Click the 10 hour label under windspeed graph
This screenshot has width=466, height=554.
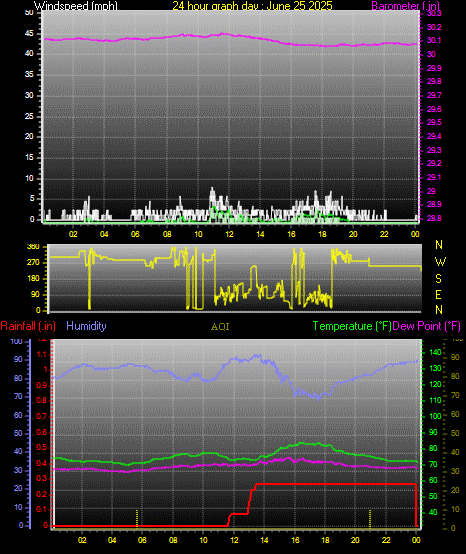[x=198, y=234]
